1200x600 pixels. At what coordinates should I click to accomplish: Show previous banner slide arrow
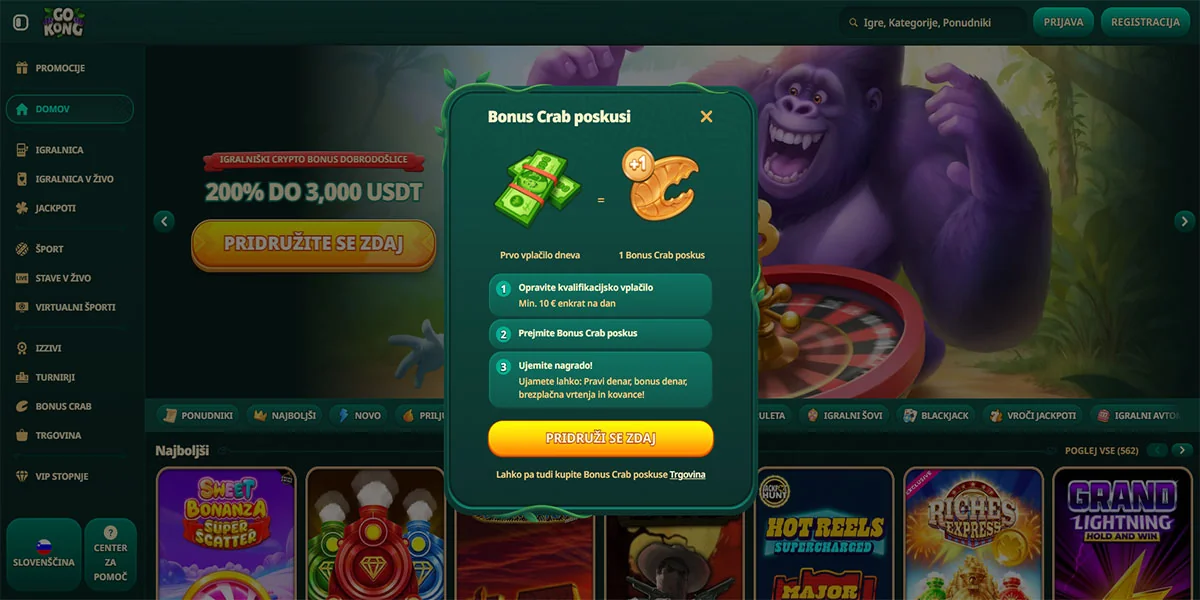tap(164, 221)
